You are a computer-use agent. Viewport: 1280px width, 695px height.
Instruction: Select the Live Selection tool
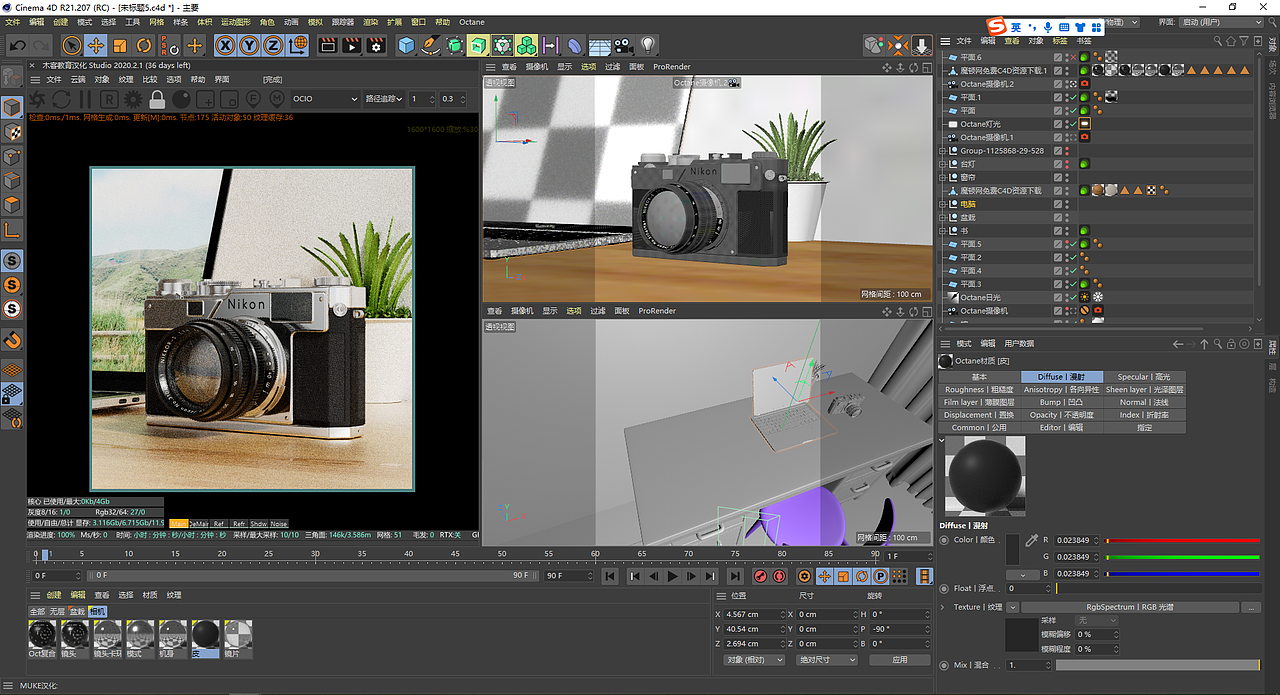pyautogui.click(x=72, y=45)
